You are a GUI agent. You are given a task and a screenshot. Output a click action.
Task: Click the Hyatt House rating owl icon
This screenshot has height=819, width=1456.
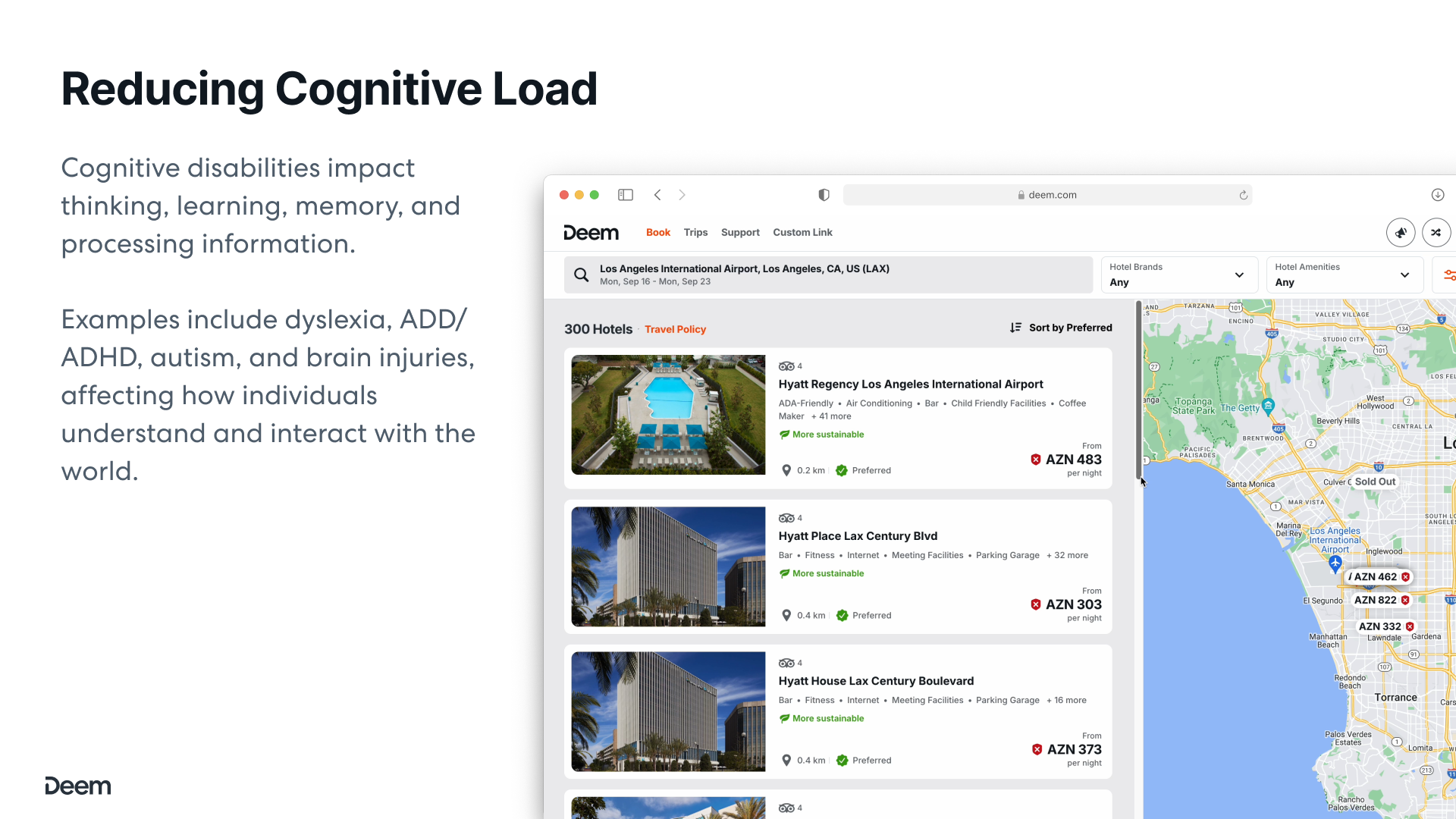786,663
